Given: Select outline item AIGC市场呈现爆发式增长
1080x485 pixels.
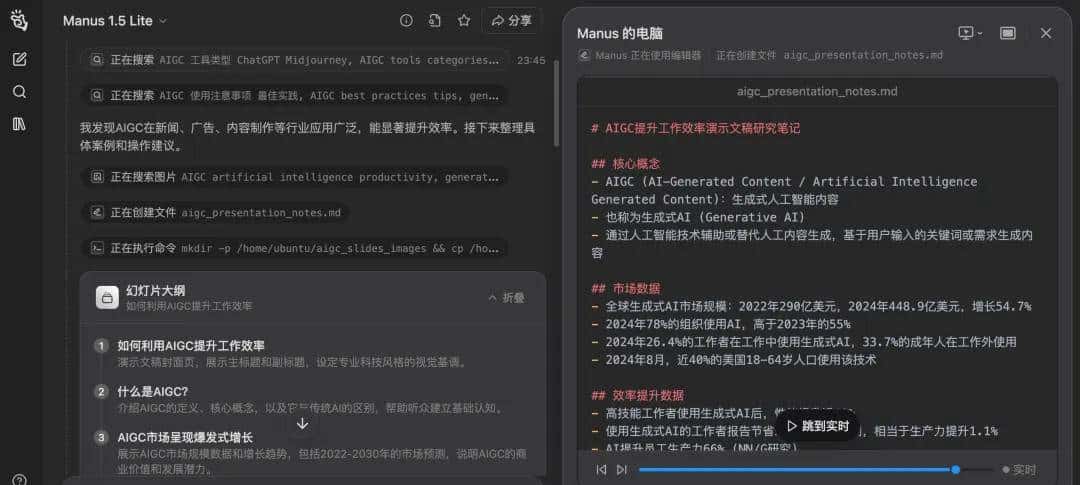Looking at the screenshot, I should click(185, 437).
